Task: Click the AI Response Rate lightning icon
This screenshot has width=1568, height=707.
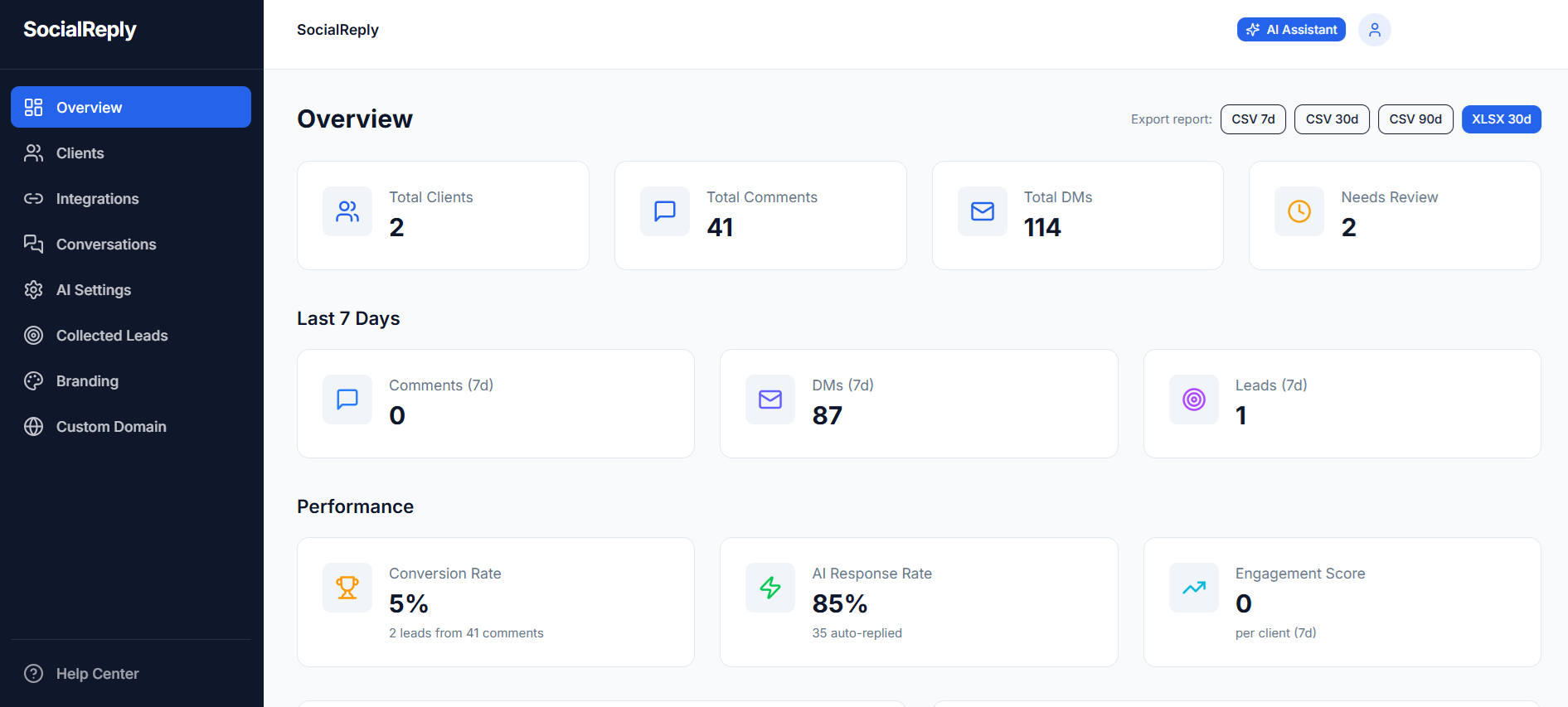Action: [770, 588]
